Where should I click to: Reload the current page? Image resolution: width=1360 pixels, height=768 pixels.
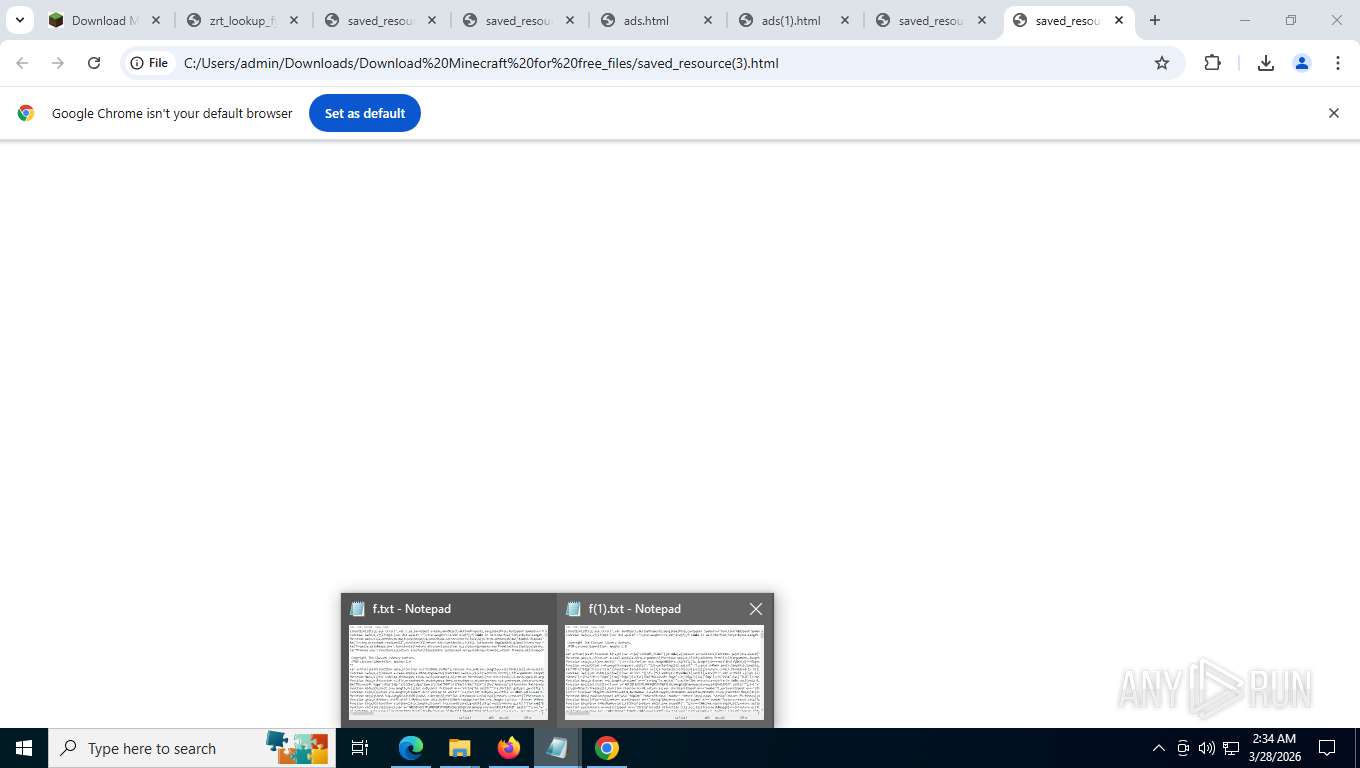94,63
